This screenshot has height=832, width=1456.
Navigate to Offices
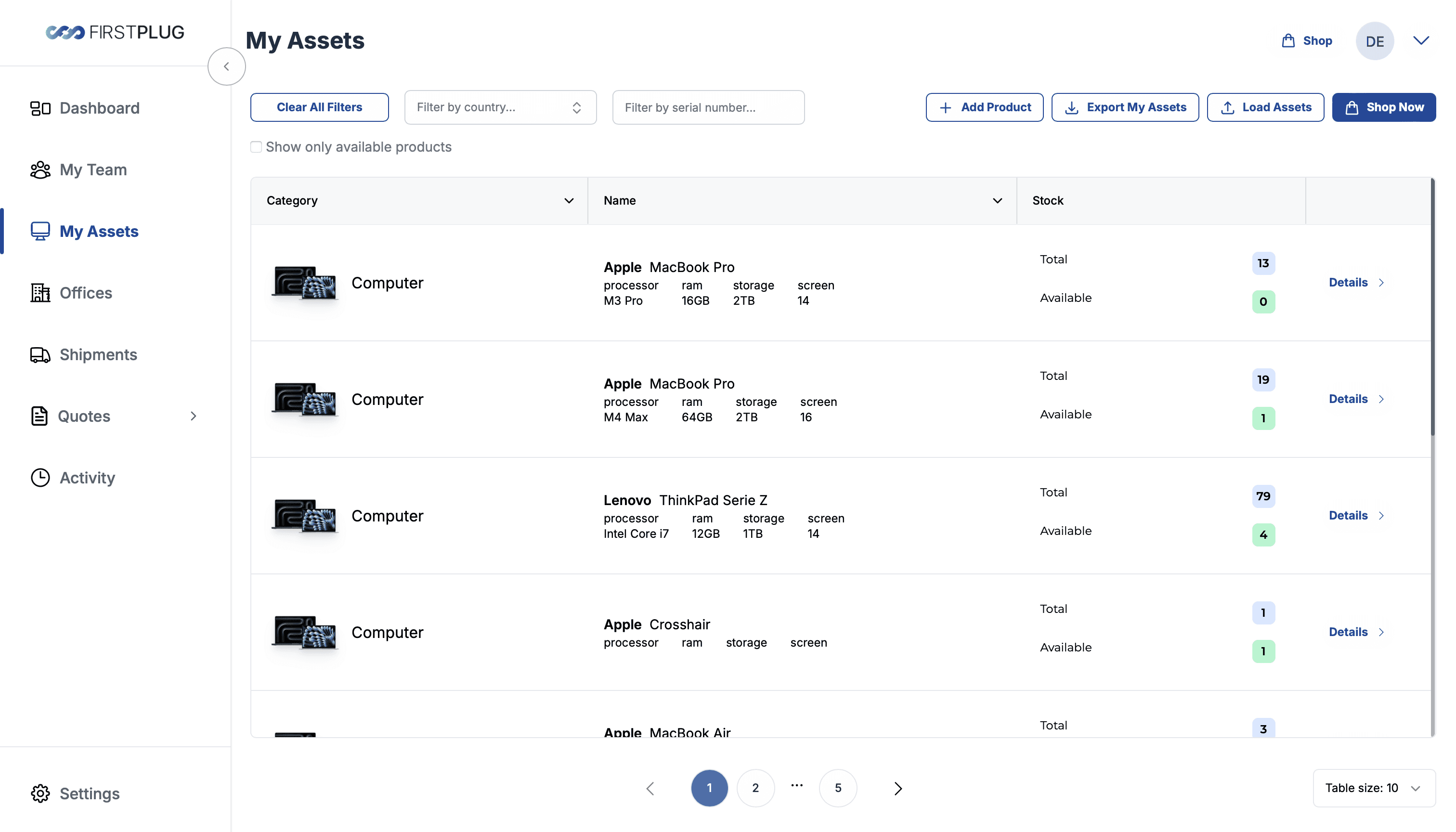[x=71, y=293]
